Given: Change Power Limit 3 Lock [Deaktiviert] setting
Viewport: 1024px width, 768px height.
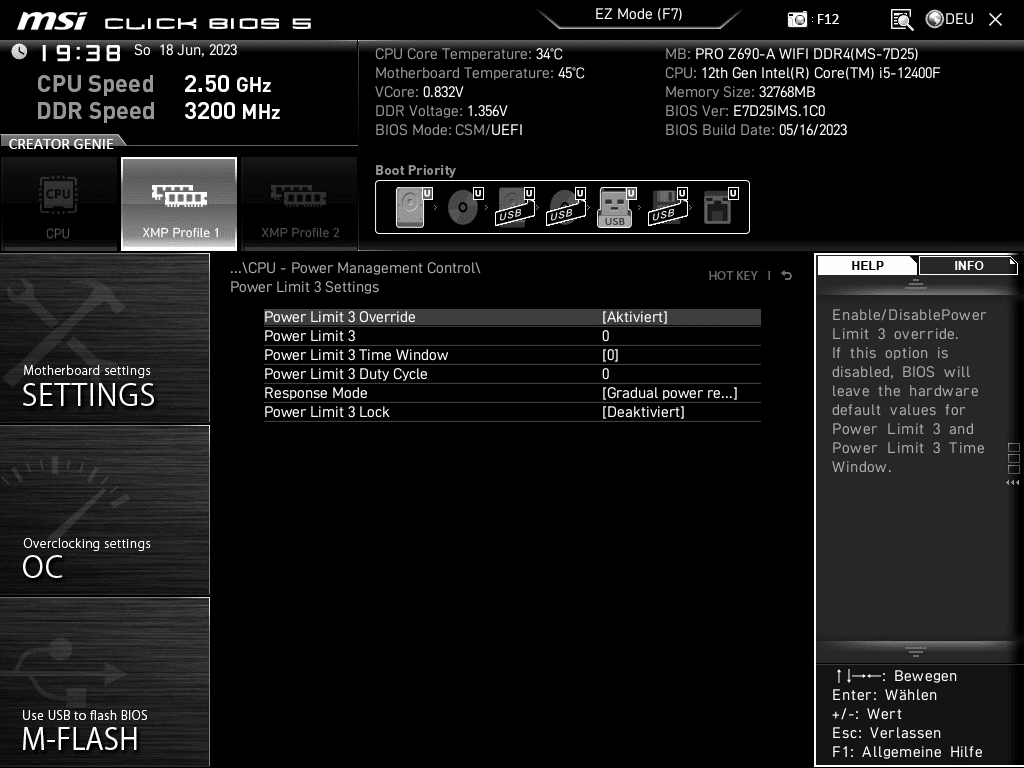Looking at the screenshot, I should [x=643, y=411].
